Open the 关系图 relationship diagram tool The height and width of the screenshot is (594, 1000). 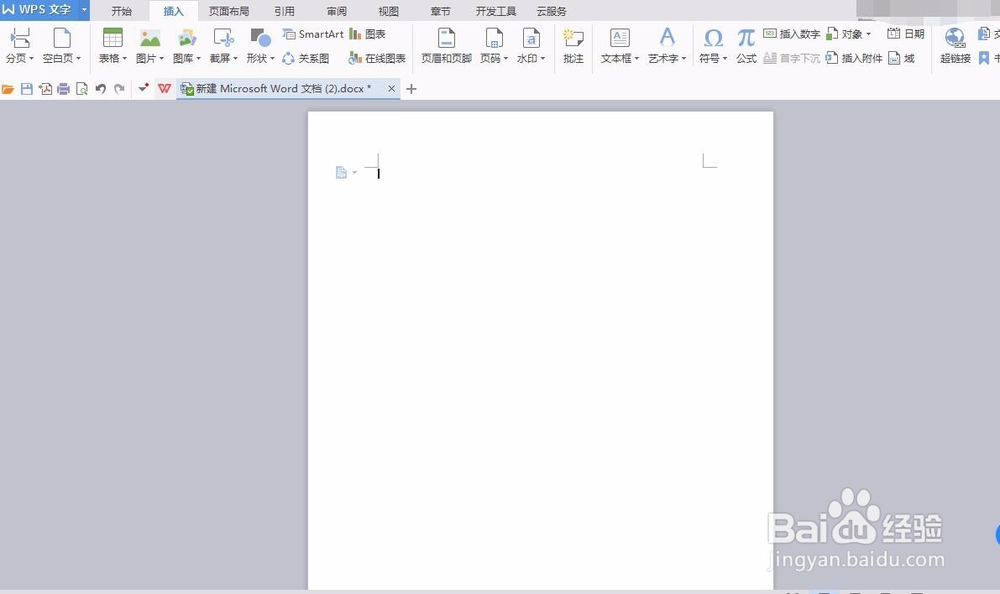point(305,58)
